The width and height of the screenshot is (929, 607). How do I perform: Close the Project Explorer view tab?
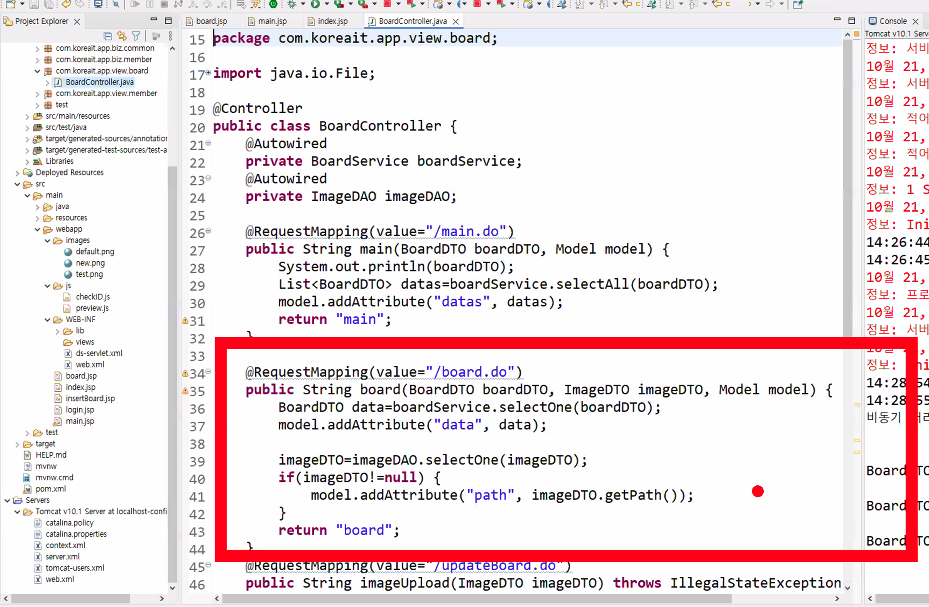click(77, 21)
